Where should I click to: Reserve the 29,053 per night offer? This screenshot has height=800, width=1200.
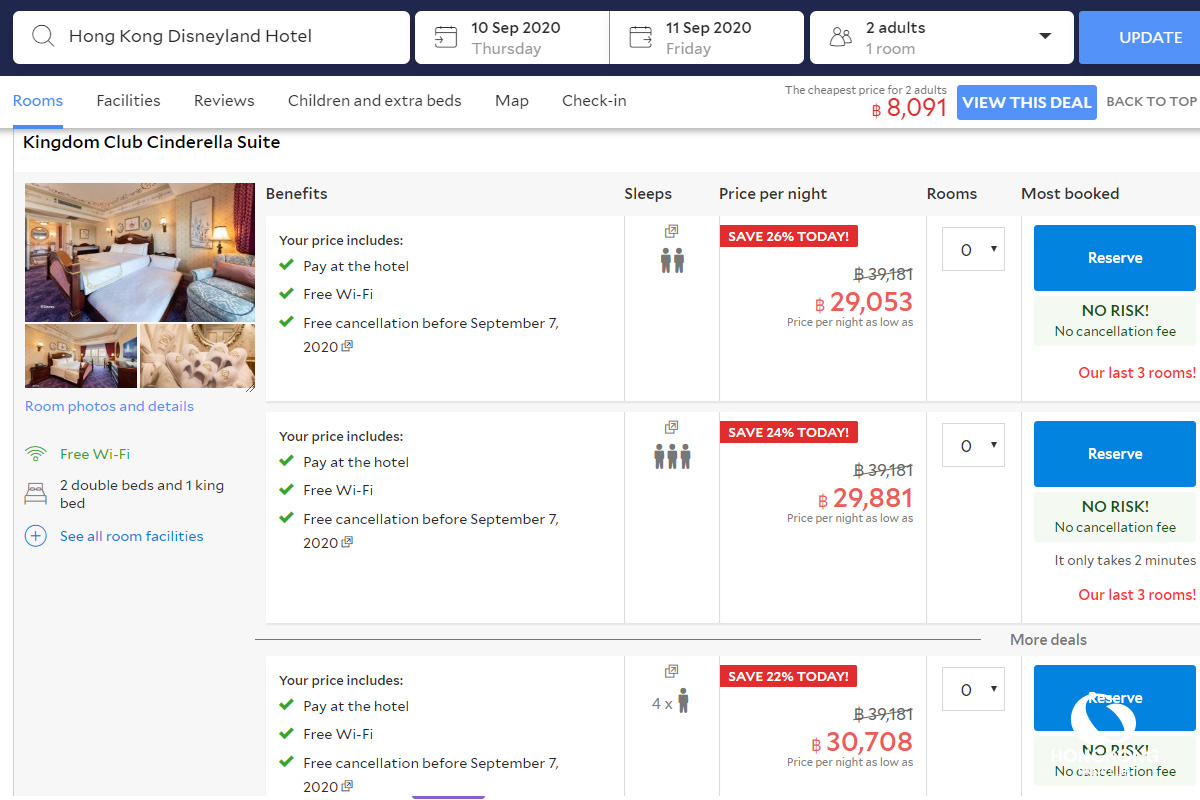click(x=1115, y=258)
